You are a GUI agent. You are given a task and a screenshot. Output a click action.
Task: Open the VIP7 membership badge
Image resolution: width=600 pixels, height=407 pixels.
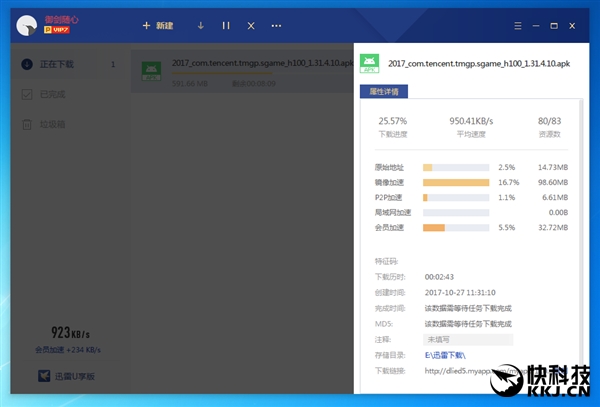pyautogui.click(x=57, y=29)
